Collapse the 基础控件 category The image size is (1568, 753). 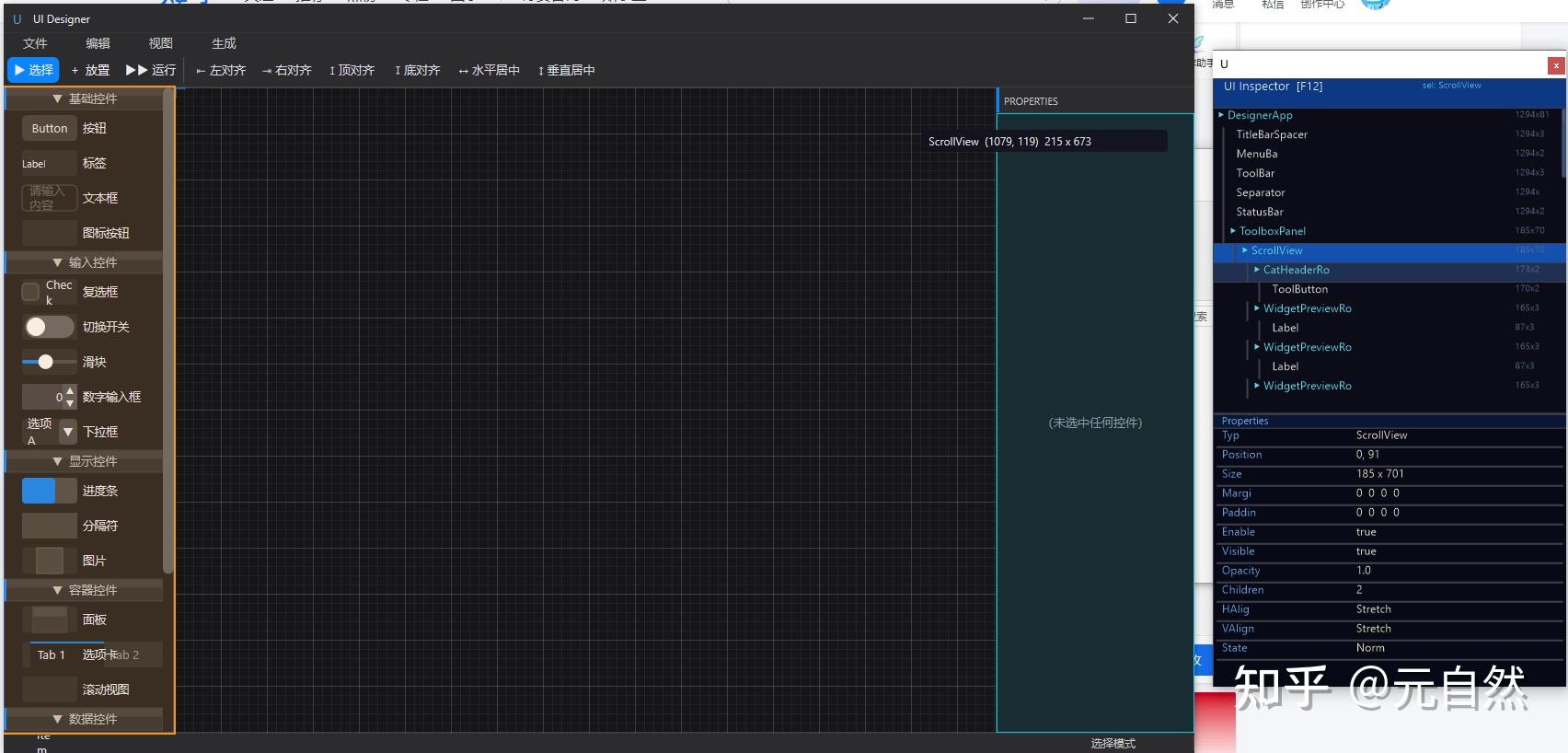[x=85, y=98]
